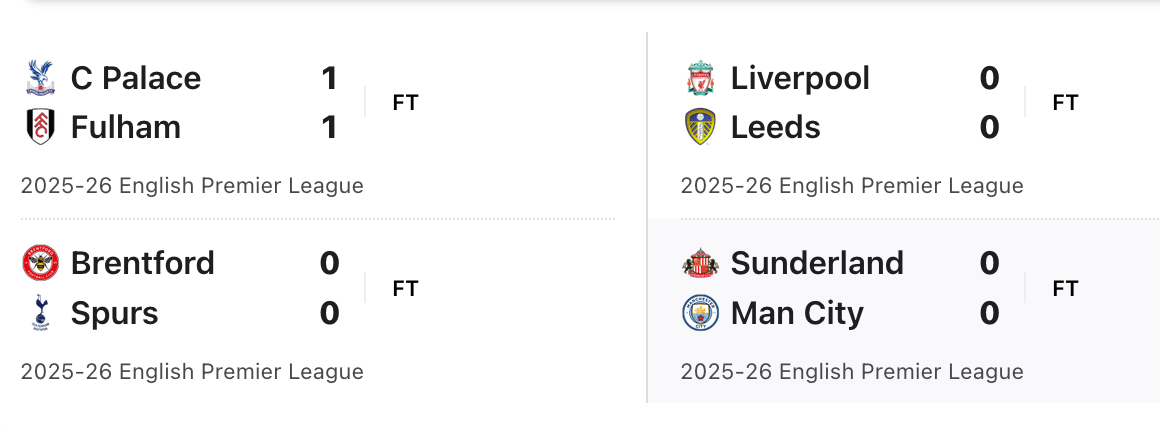Open the Brentford team link
This screenshot has width=1160, height=426.
[x=143, y=263]
